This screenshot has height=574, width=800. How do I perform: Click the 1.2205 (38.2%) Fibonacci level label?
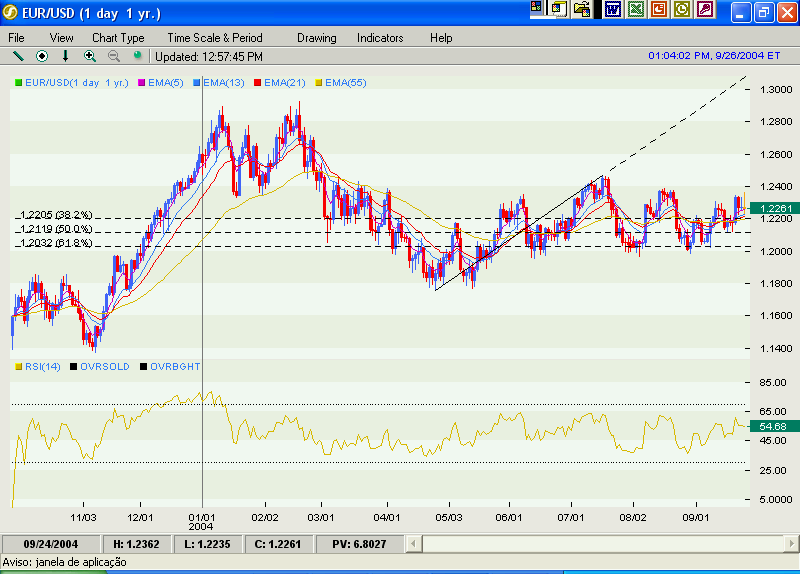click(56, 215)
